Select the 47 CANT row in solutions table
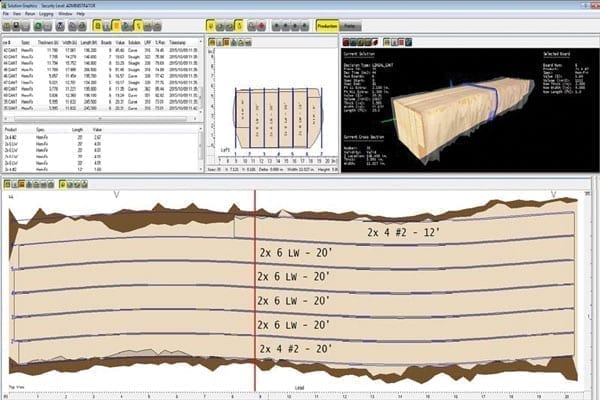The height and width of the screenshot is (400, 600). click(101, 82)
